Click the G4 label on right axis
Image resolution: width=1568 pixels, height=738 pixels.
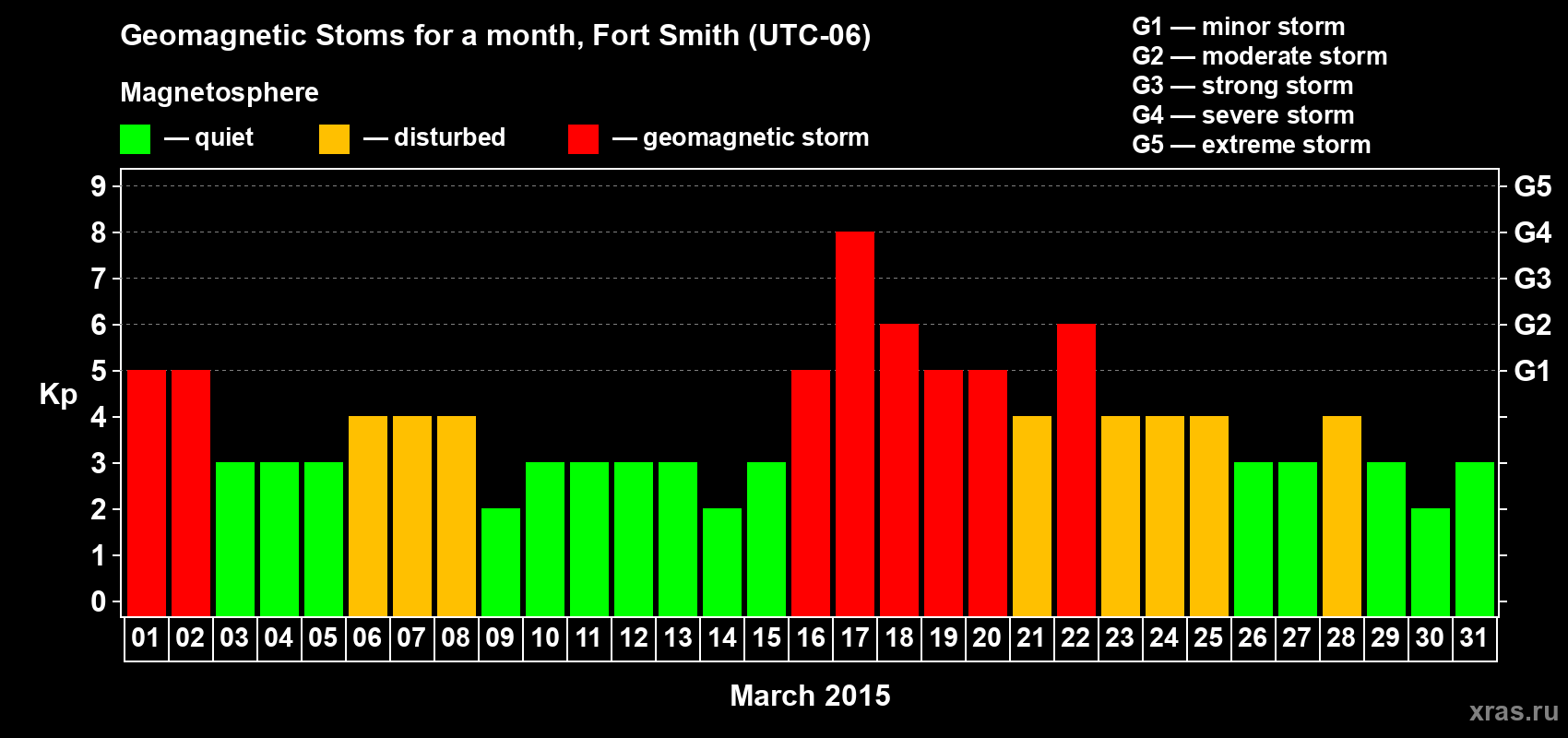1533,232
